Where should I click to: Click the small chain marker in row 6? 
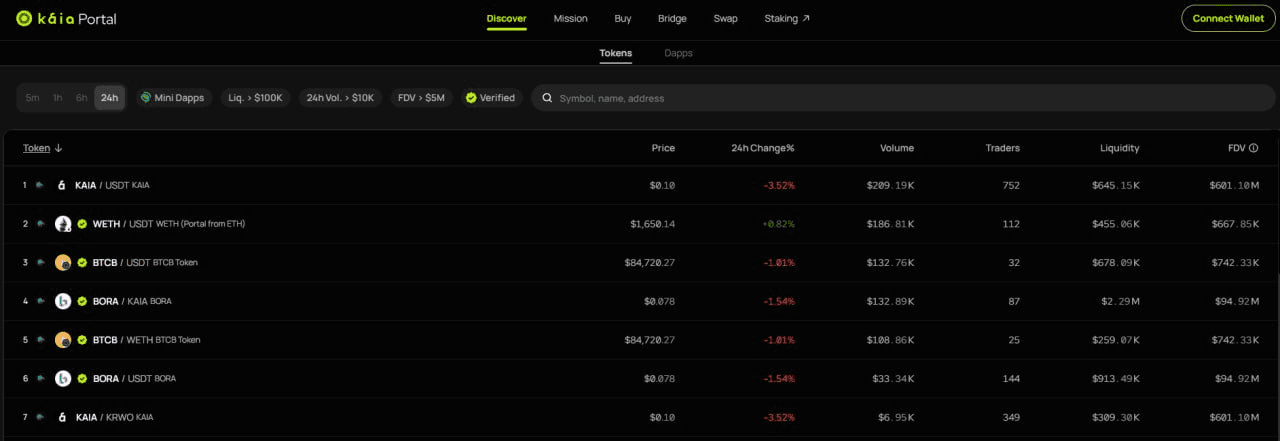point(40,379)
